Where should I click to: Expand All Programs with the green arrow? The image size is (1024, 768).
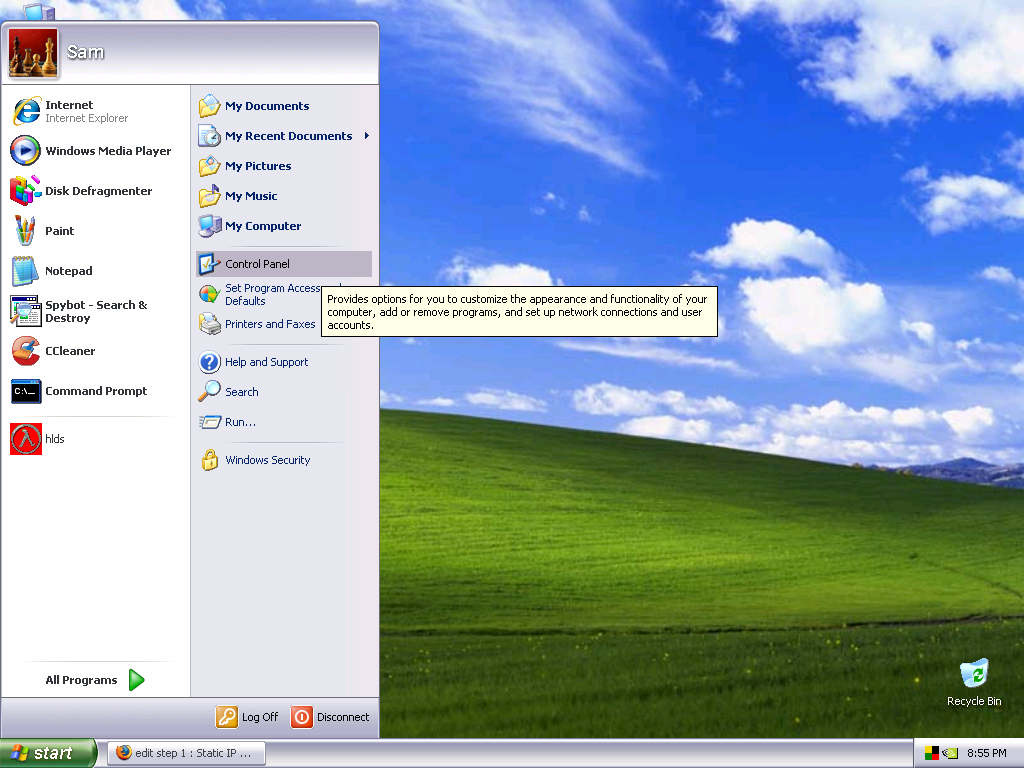[x=136, y=680]
